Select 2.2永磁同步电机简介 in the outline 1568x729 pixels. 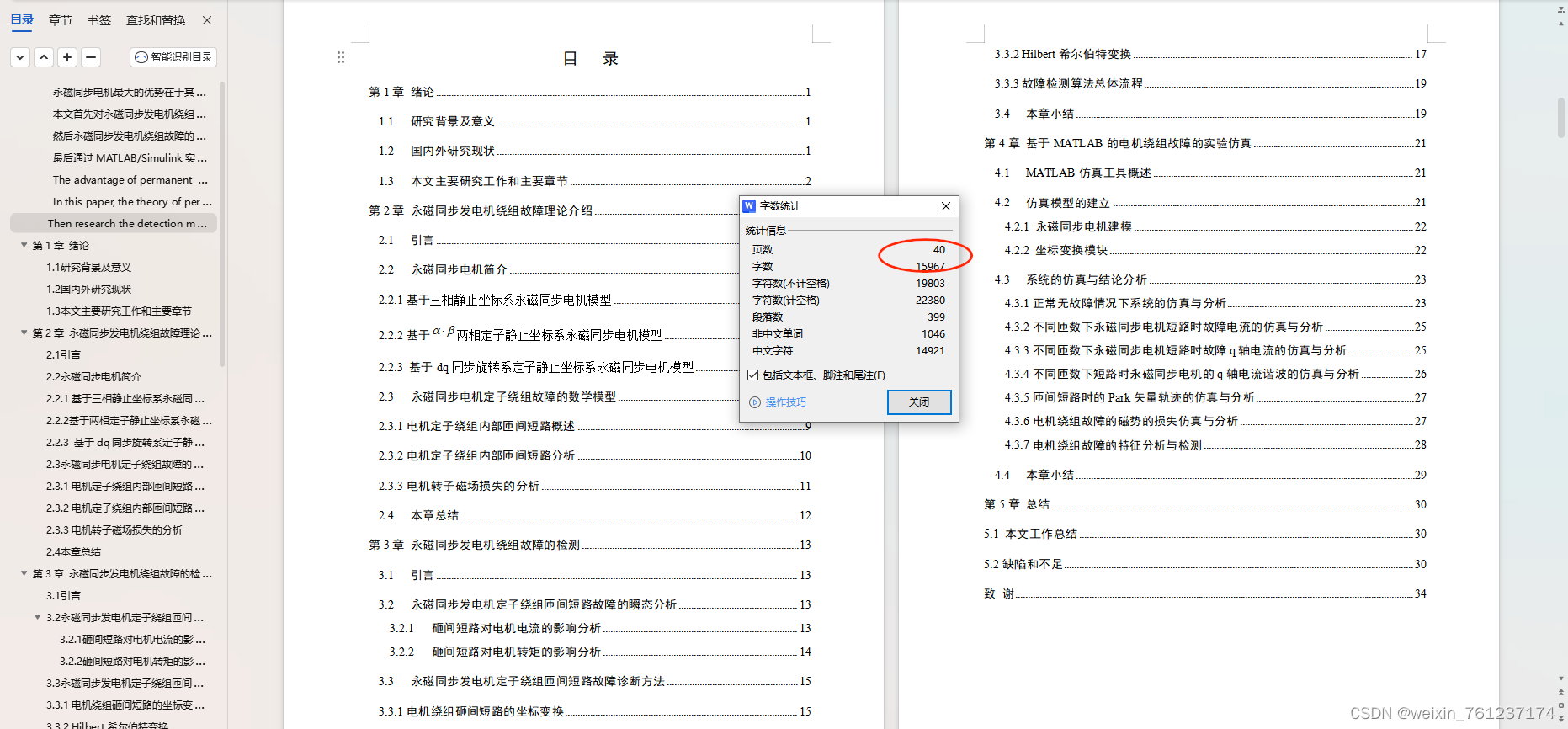pos(93,376)
